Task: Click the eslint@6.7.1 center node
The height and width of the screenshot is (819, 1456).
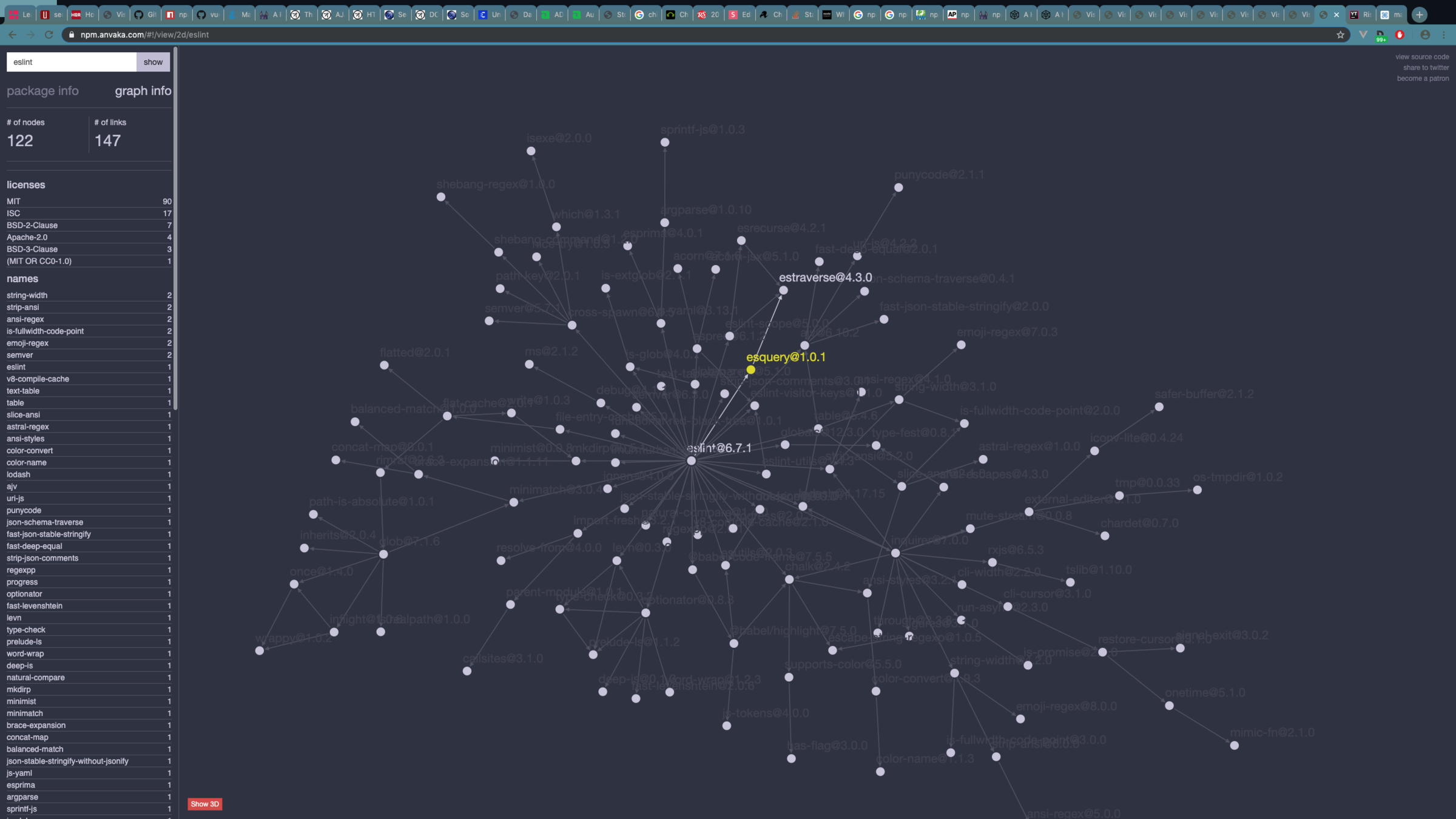Action: (x=691, y=461)
